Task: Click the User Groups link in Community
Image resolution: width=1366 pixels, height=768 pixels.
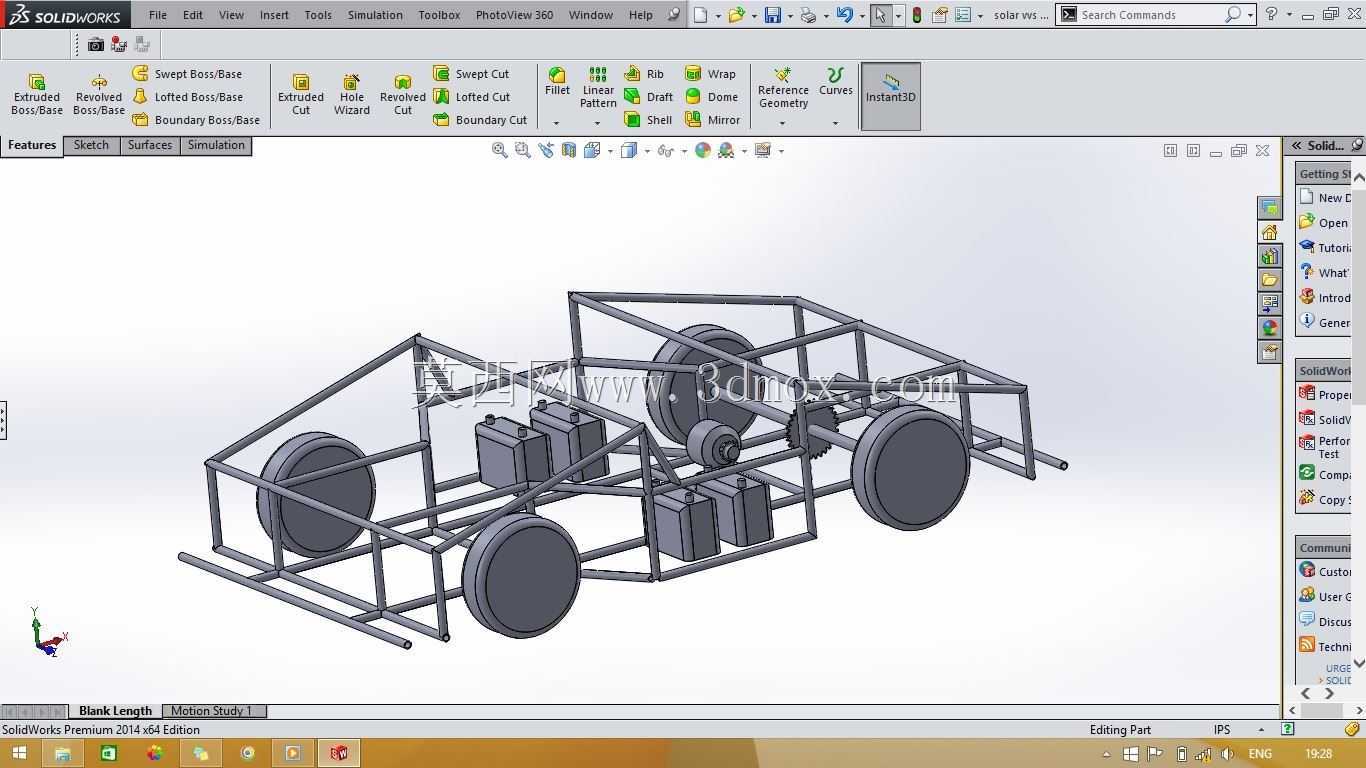Action: click(1324, 596)
